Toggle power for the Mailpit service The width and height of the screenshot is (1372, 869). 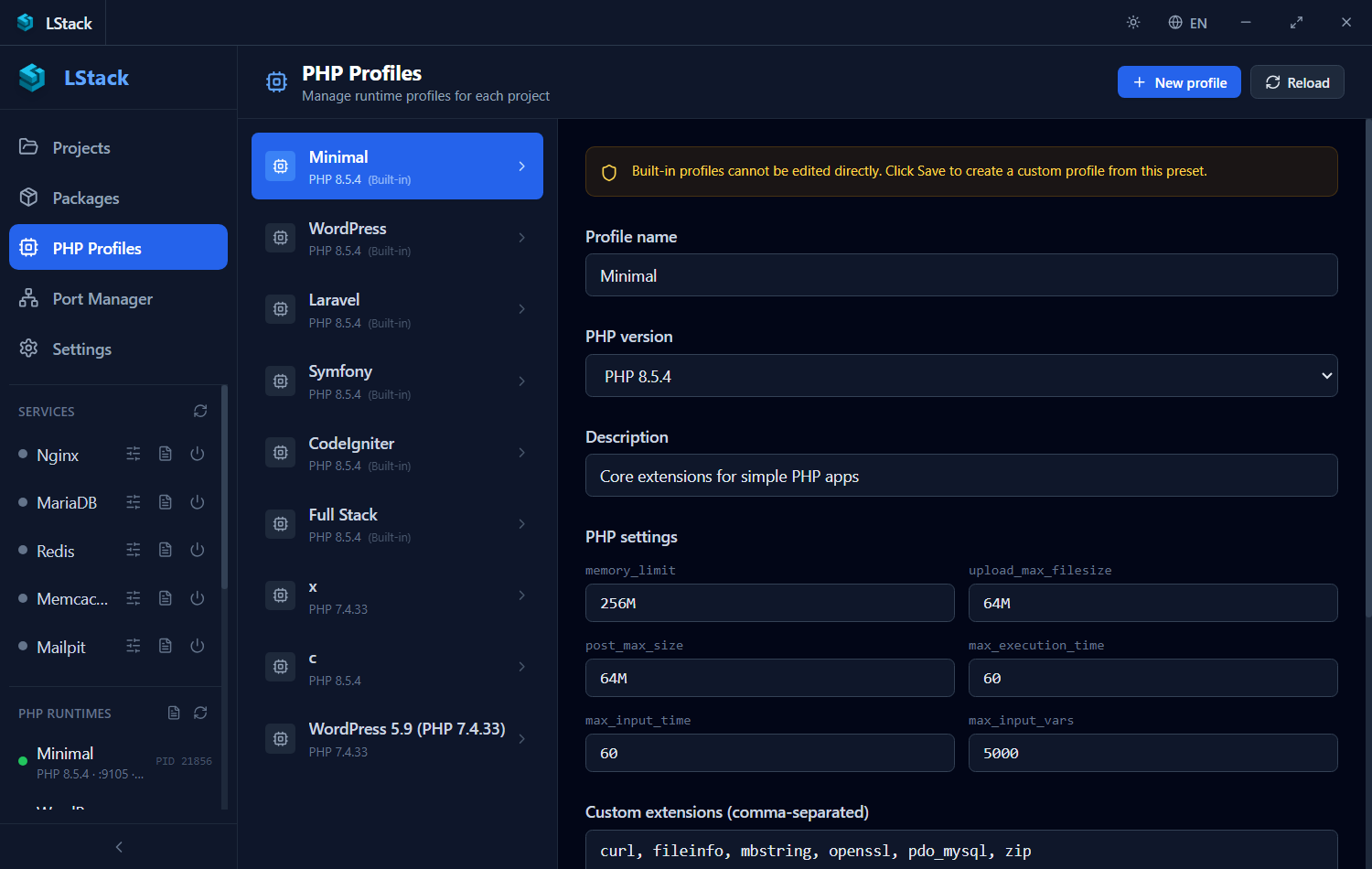[x=198, y=647]
